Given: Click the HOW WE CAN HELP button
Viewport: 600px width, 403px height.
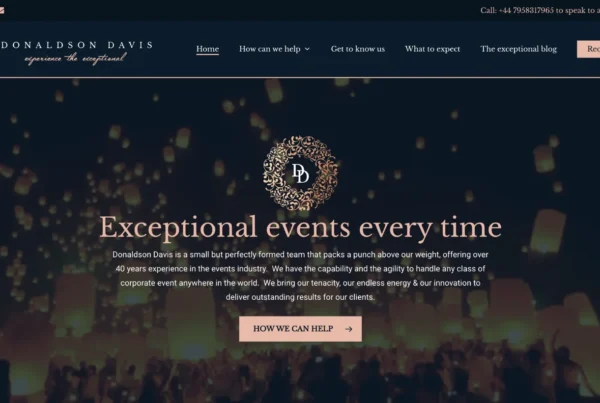Looking at the screenshot, I should click(x=300, y=329).
